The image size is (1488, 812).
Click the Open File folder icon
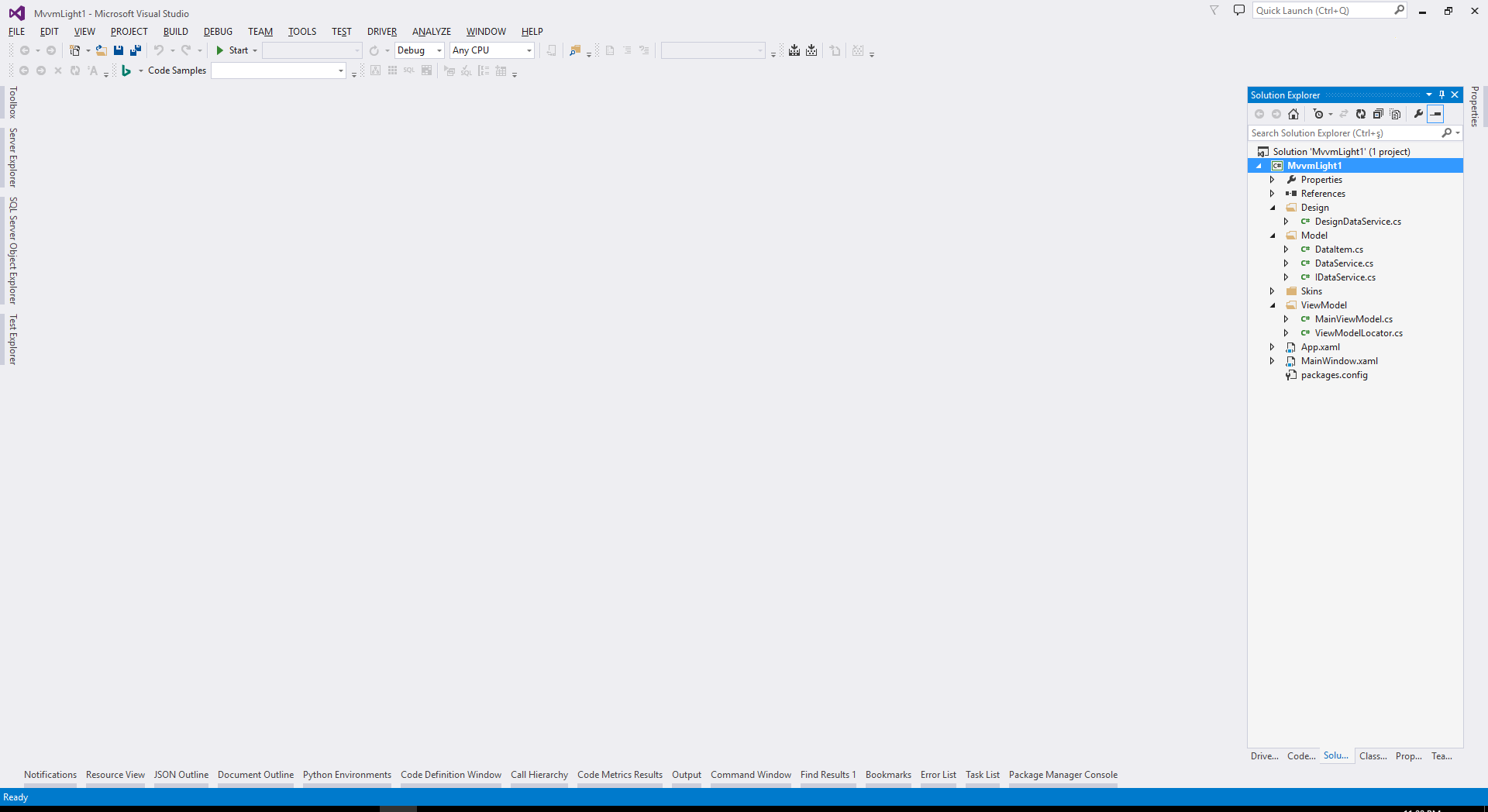coord(101,50)
